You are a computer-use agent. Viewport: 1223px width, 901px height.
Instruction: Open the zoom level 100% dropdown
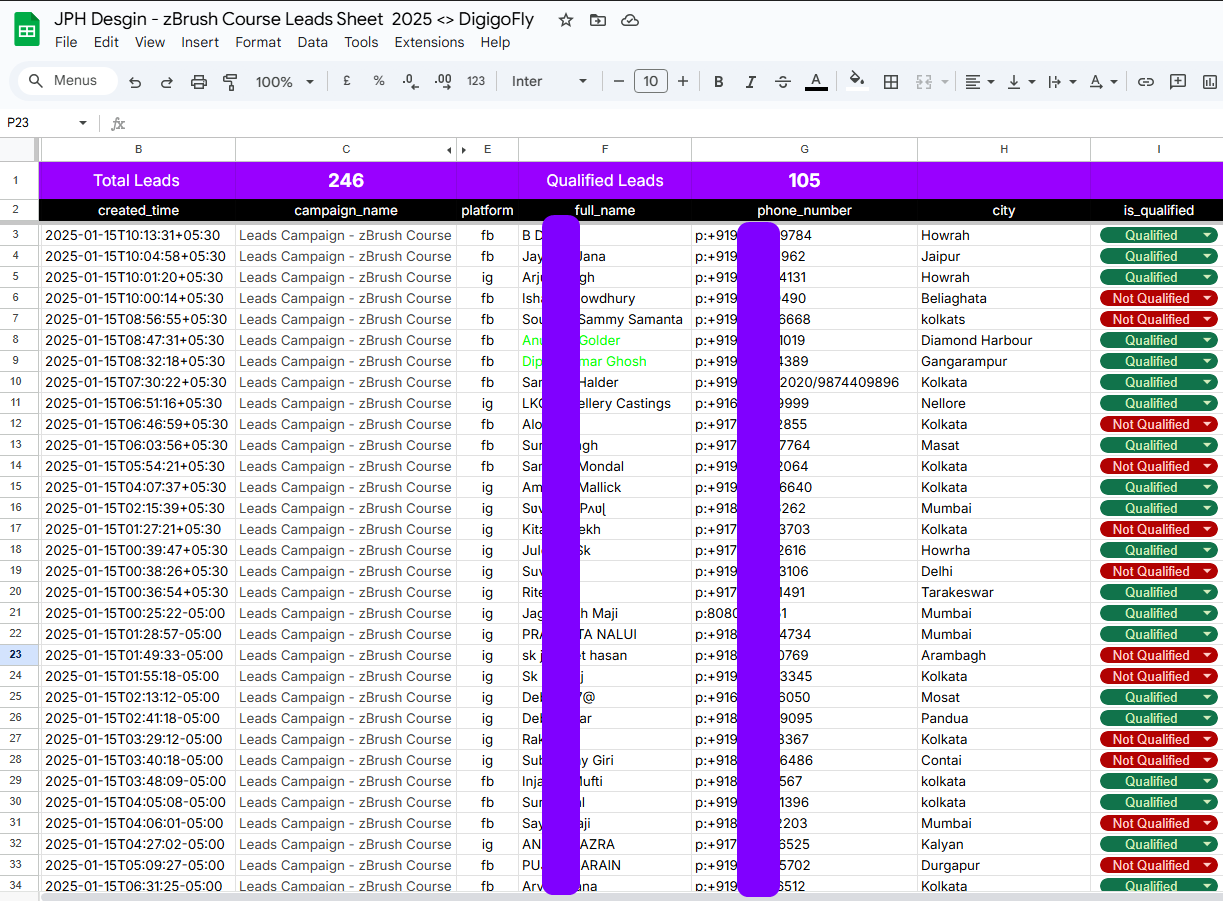pos(284,82)
